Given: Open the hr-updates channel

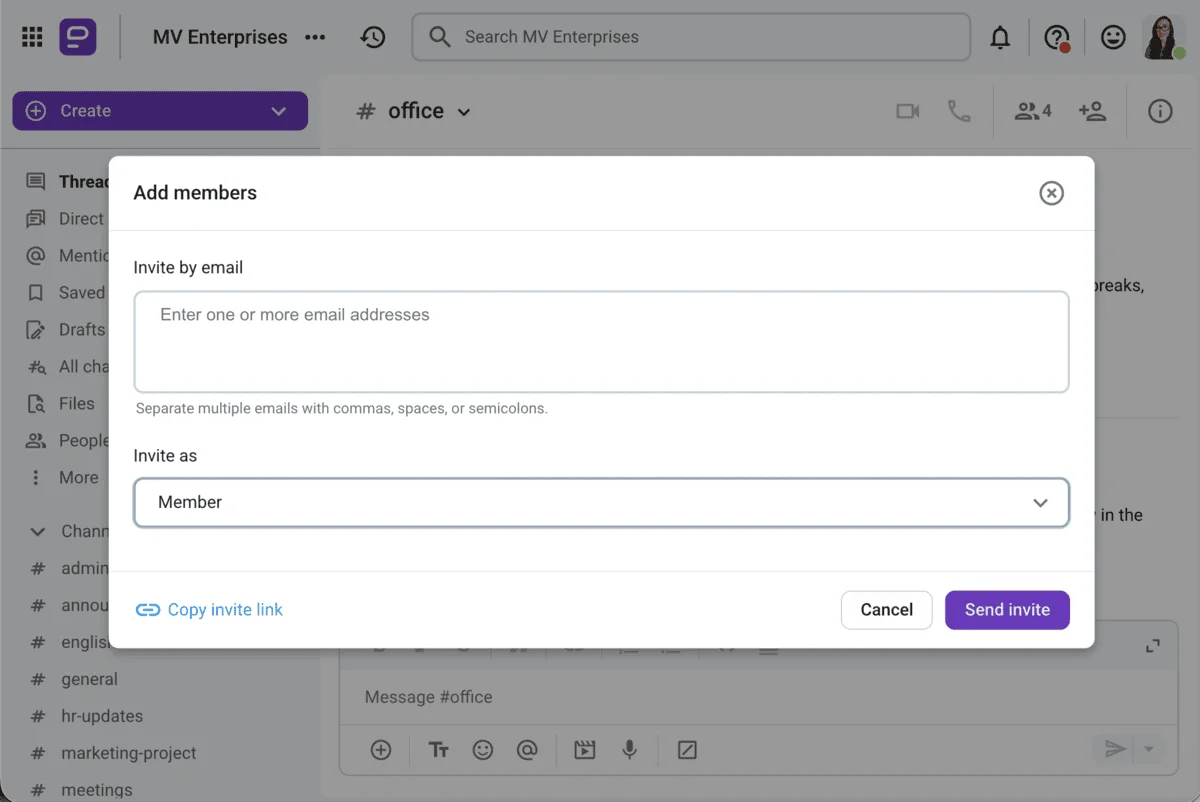Looking at the screenshot, I should click(x=101, y=716).
